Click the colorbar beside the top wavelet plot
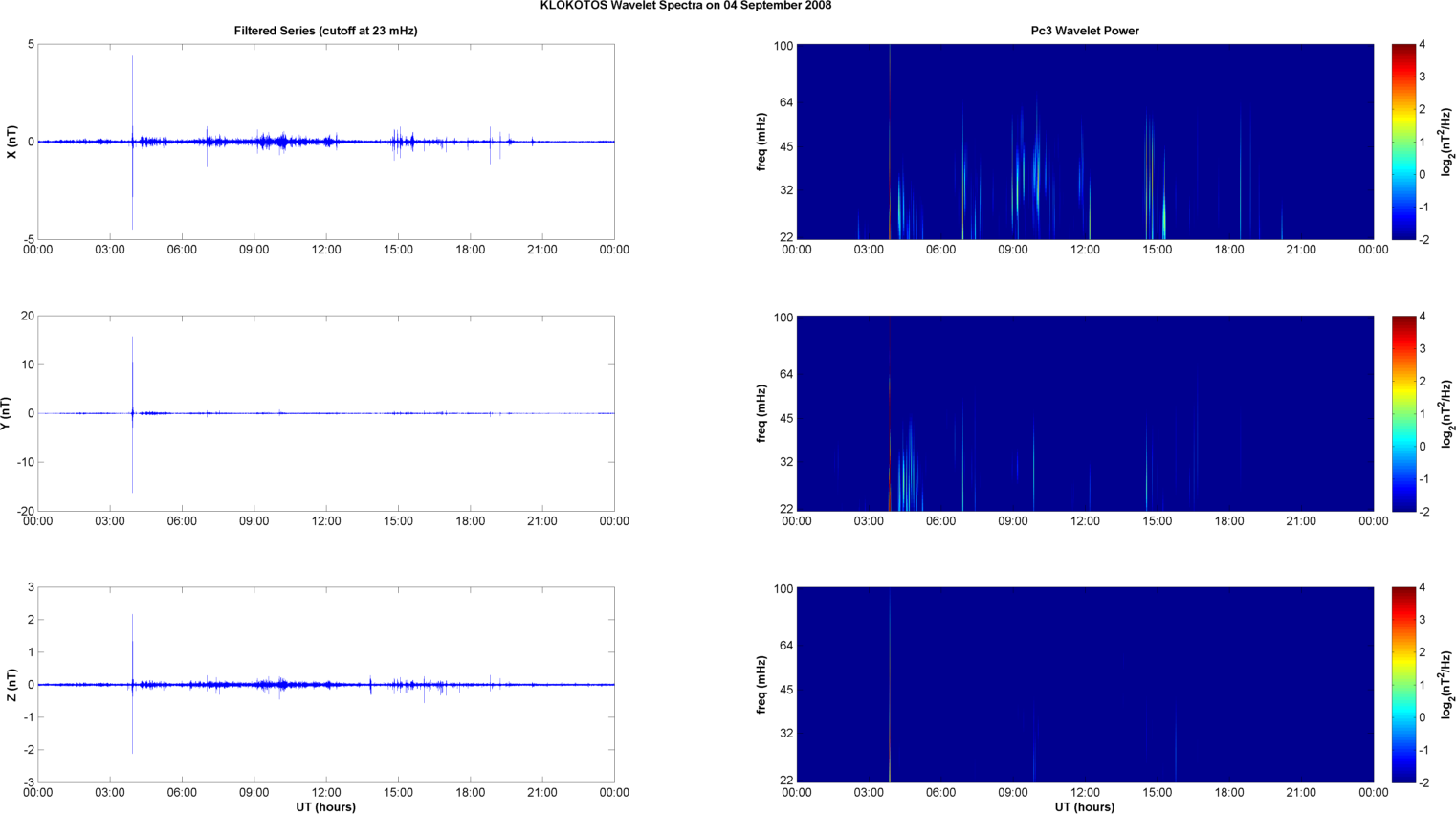The height and width of the screenshot is (814, 1456). tap(1402, 142)
